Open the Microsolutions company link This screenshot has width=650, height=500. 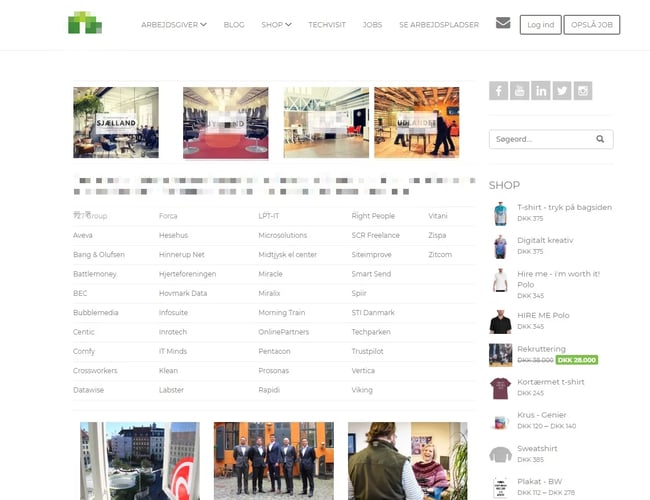(283, 235)
